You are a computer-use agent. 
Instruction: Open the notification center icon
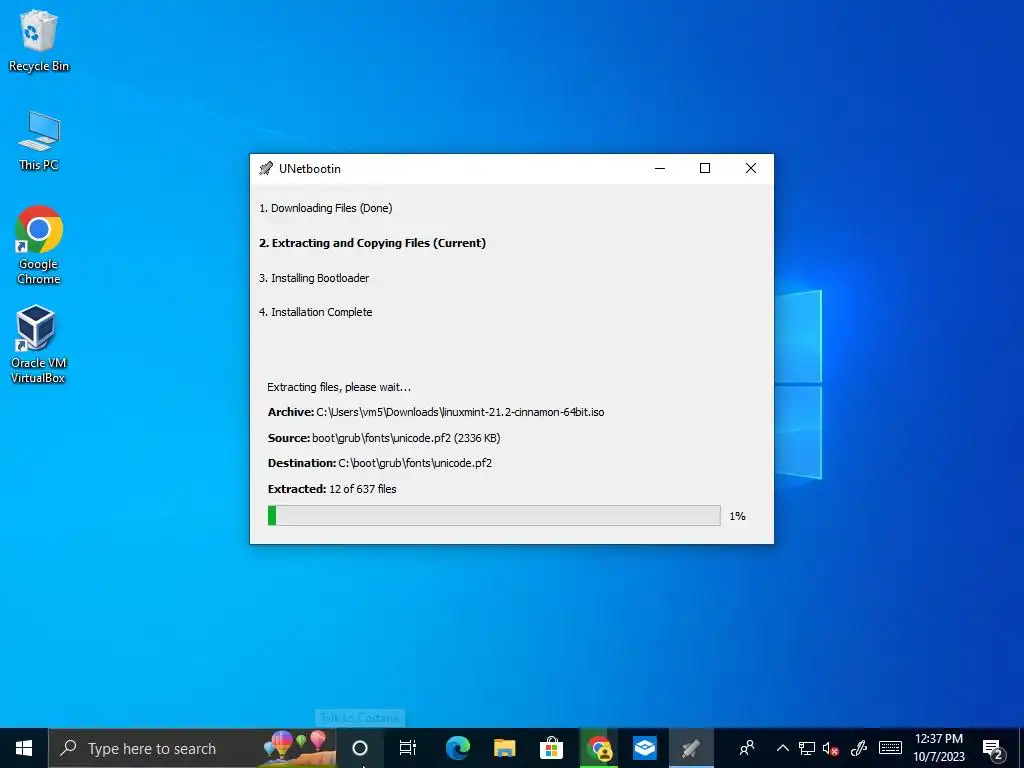[x=993, y=750]
